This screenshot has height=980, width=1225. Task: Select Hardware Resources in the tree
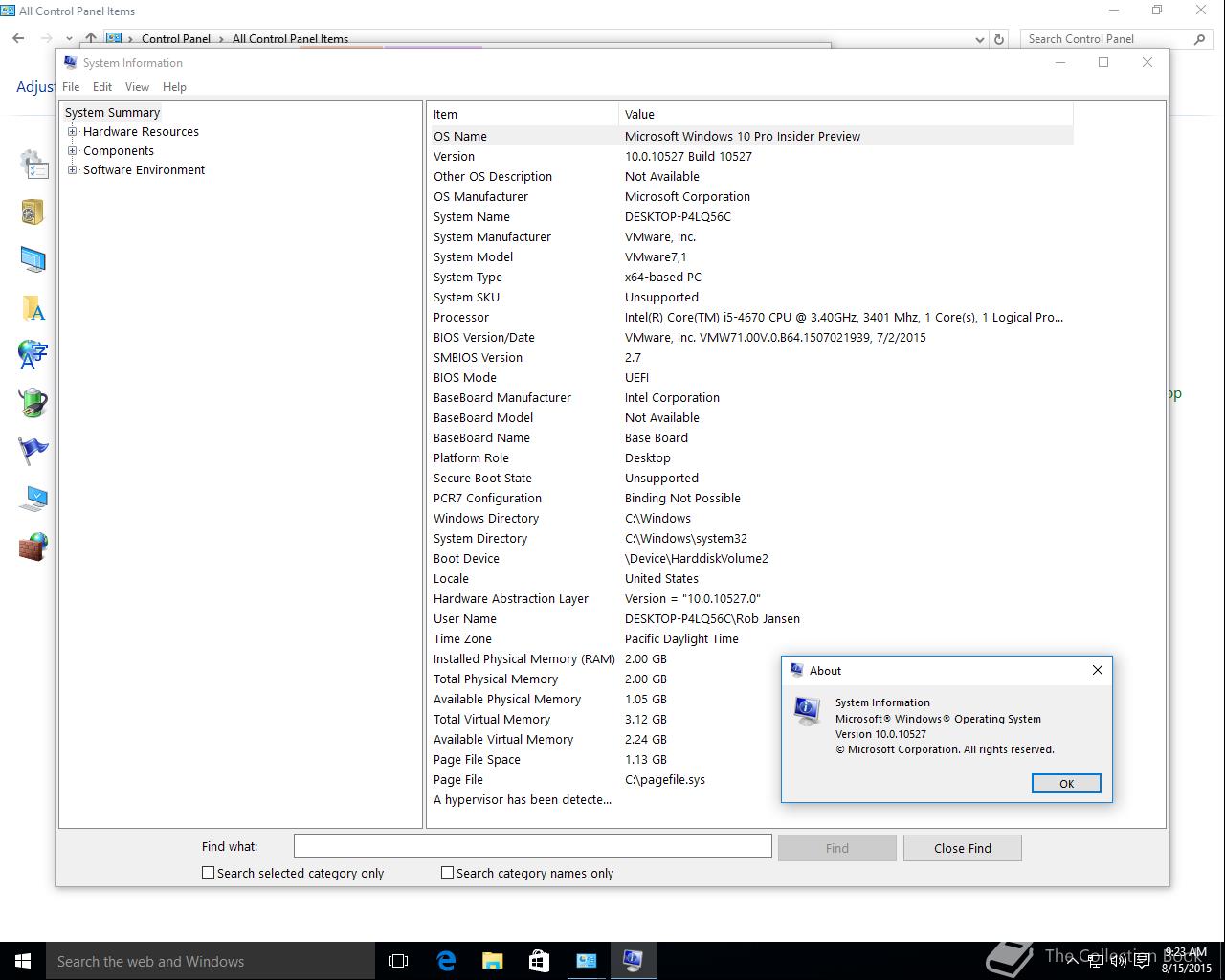coord(141,132)
